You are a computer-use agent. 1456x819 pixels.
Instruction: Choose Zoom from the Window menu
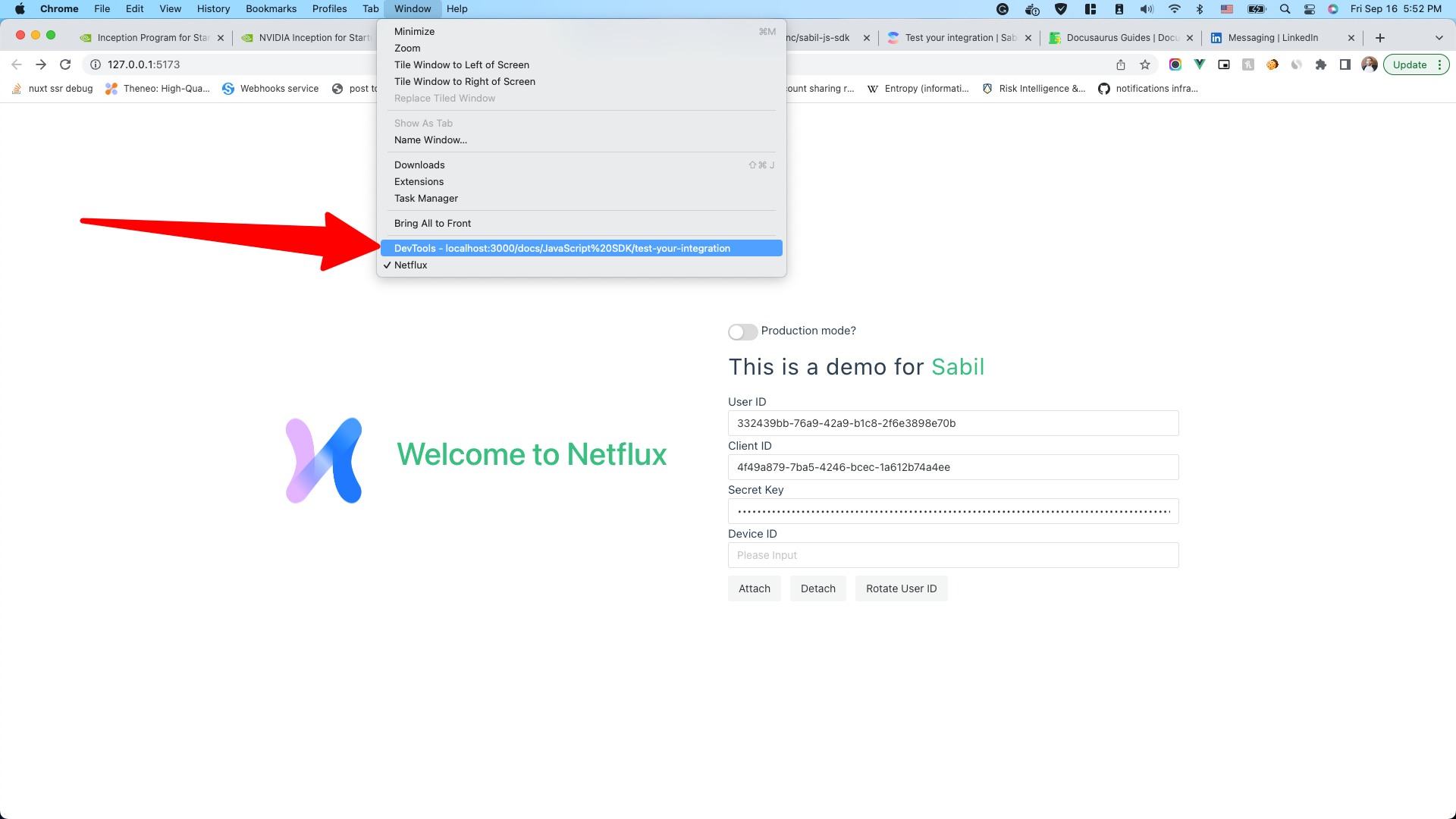tap(581, 48)
